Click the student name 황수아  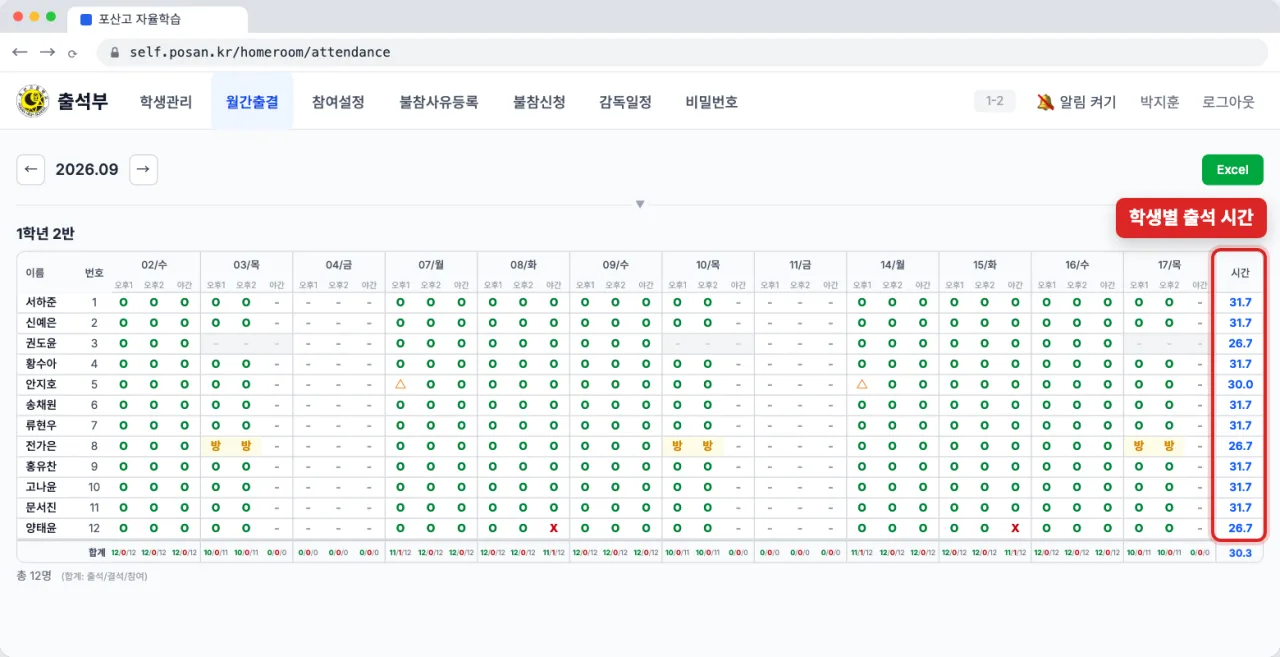pos(41,363)
